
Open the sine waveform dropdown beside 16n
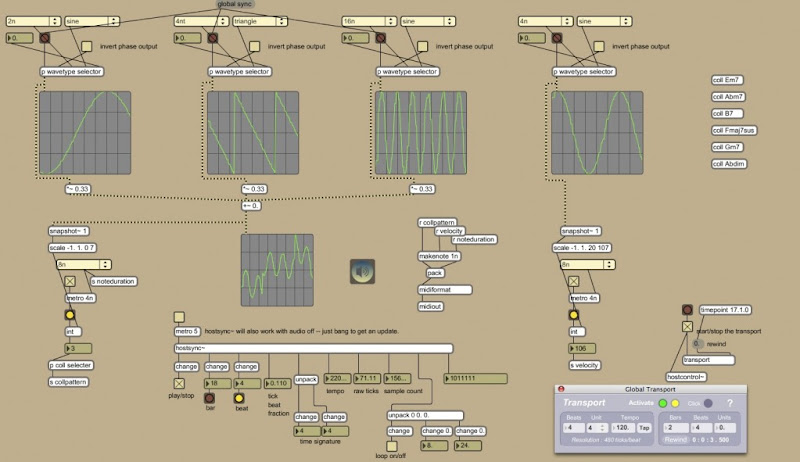[x=428, y=21]
